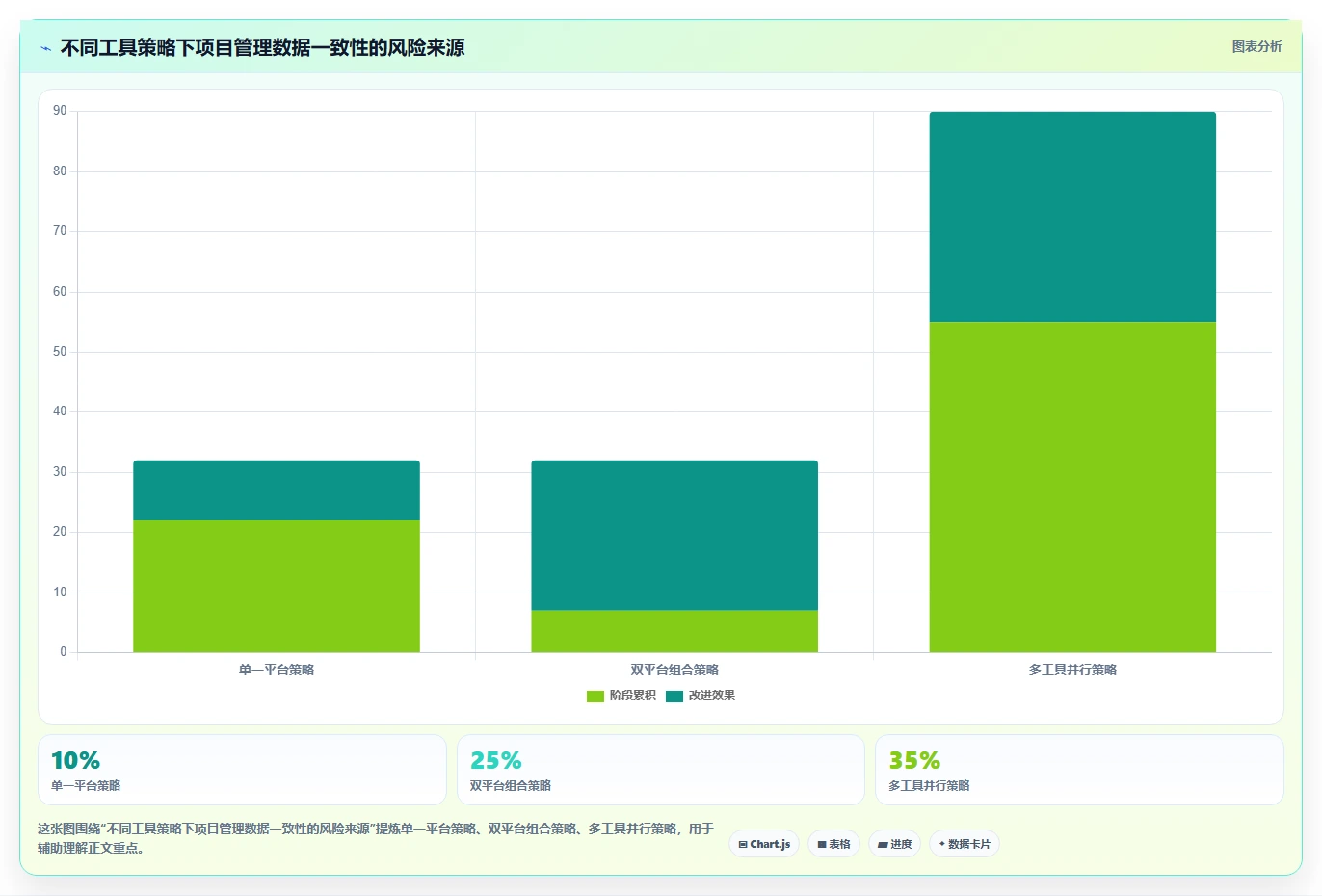The image size is (1322, 896).
Task: Click the y-axis value 50
Action: click(x=60, y=352)
